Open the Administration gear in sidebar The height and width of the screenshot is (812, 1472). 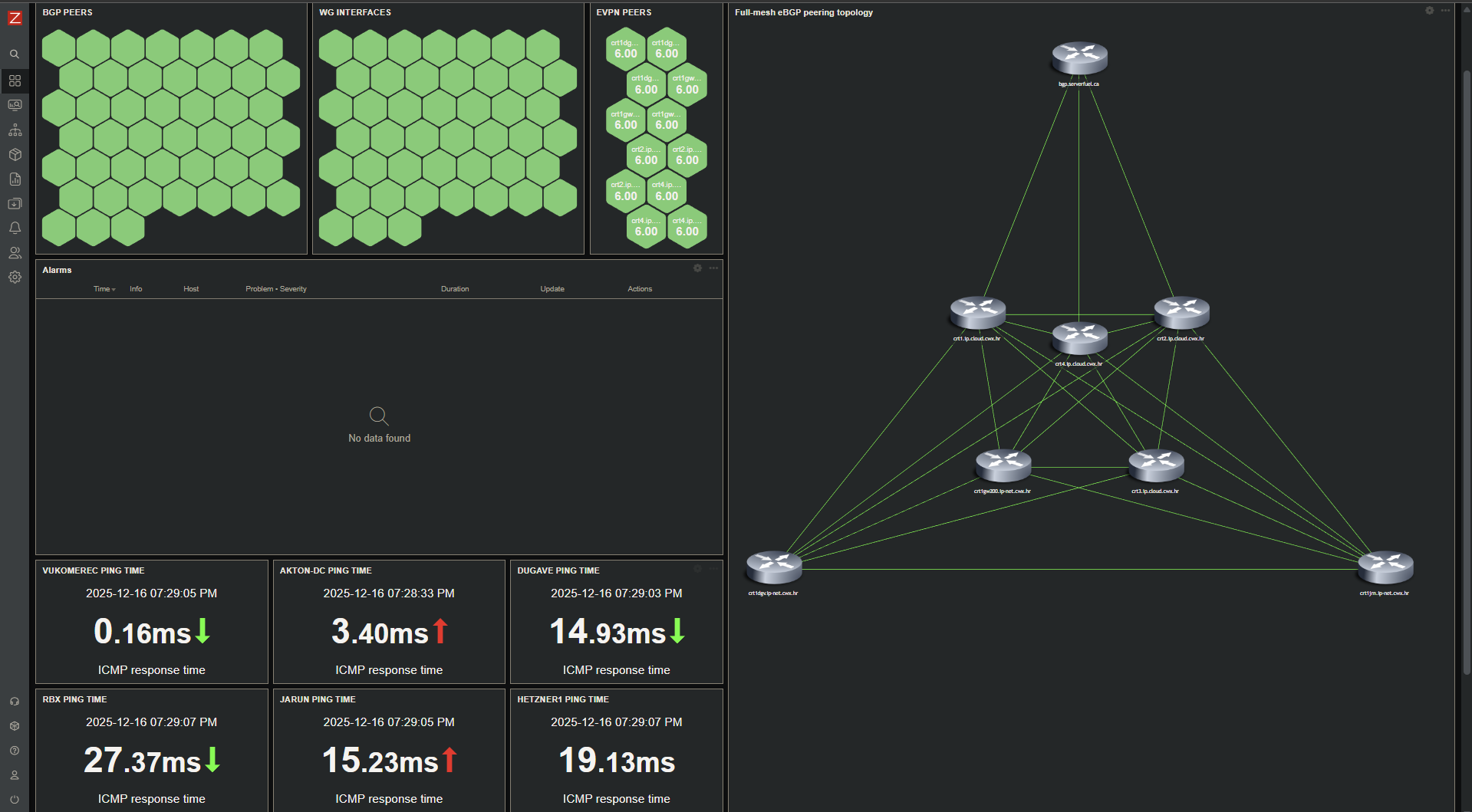coord(15,277)
